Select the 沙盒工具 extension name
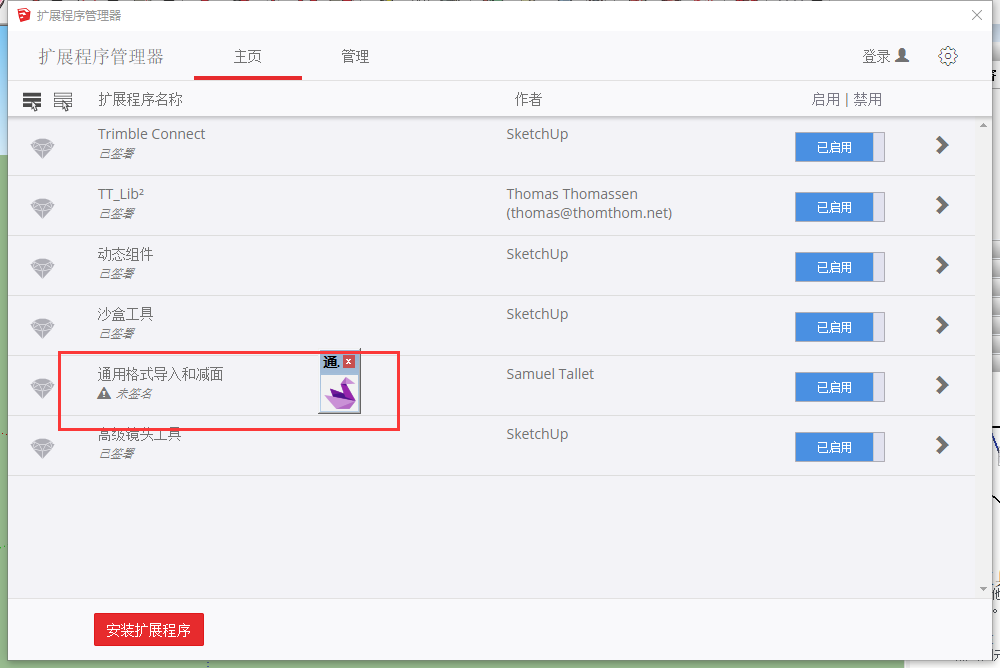 [x=125, y=314]
